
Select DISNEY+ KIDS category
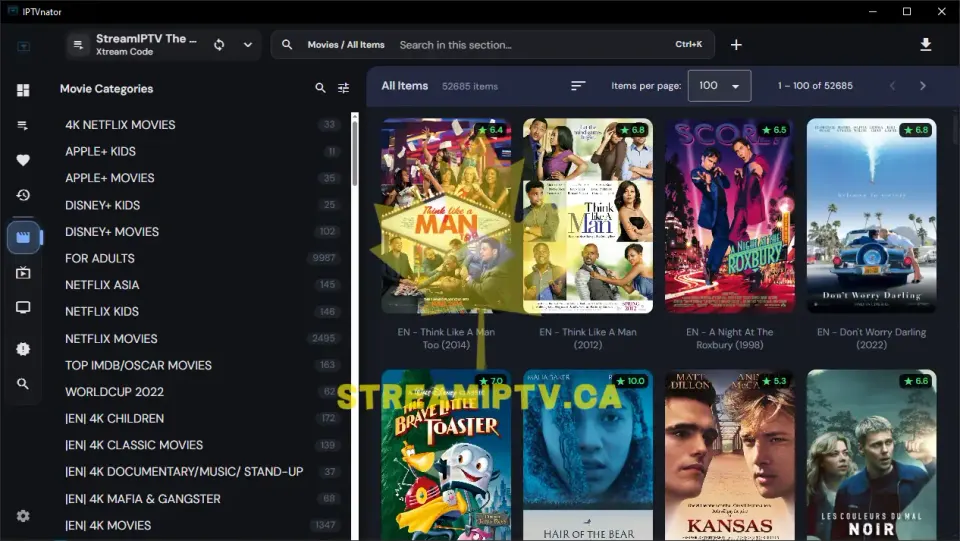pyautogui.click(x=202, y=205)
